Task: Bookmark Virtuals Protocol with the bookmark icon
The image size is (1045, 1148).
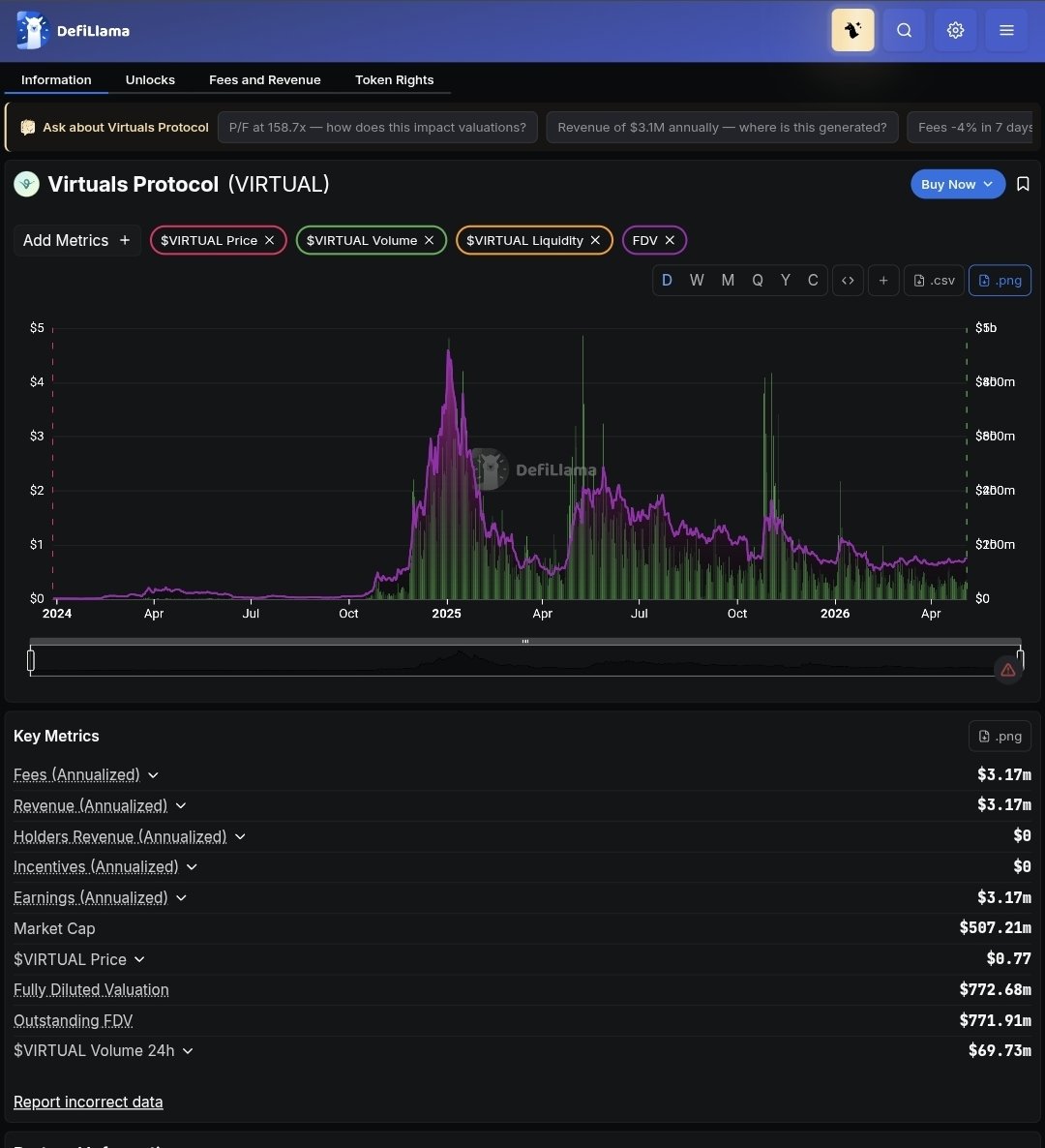Action: coord(1023,184)
